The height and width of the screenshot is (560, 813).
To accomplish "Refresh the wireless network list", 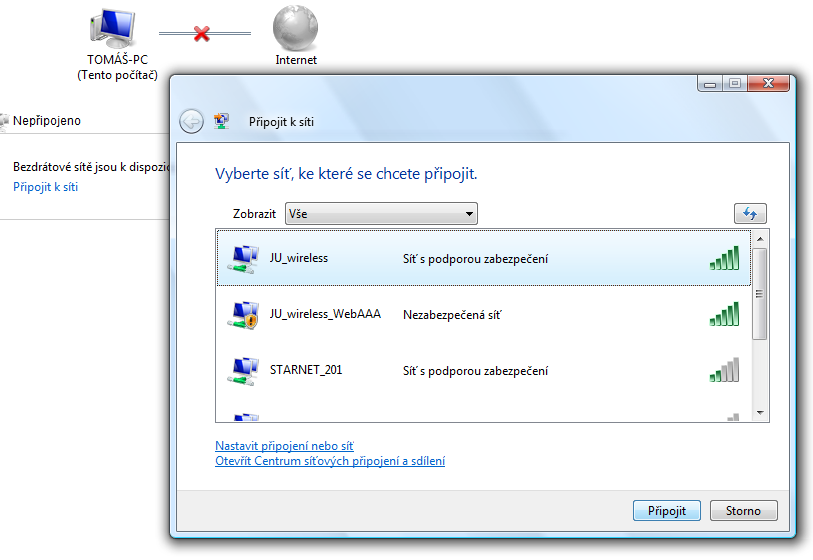I will 750,213.
